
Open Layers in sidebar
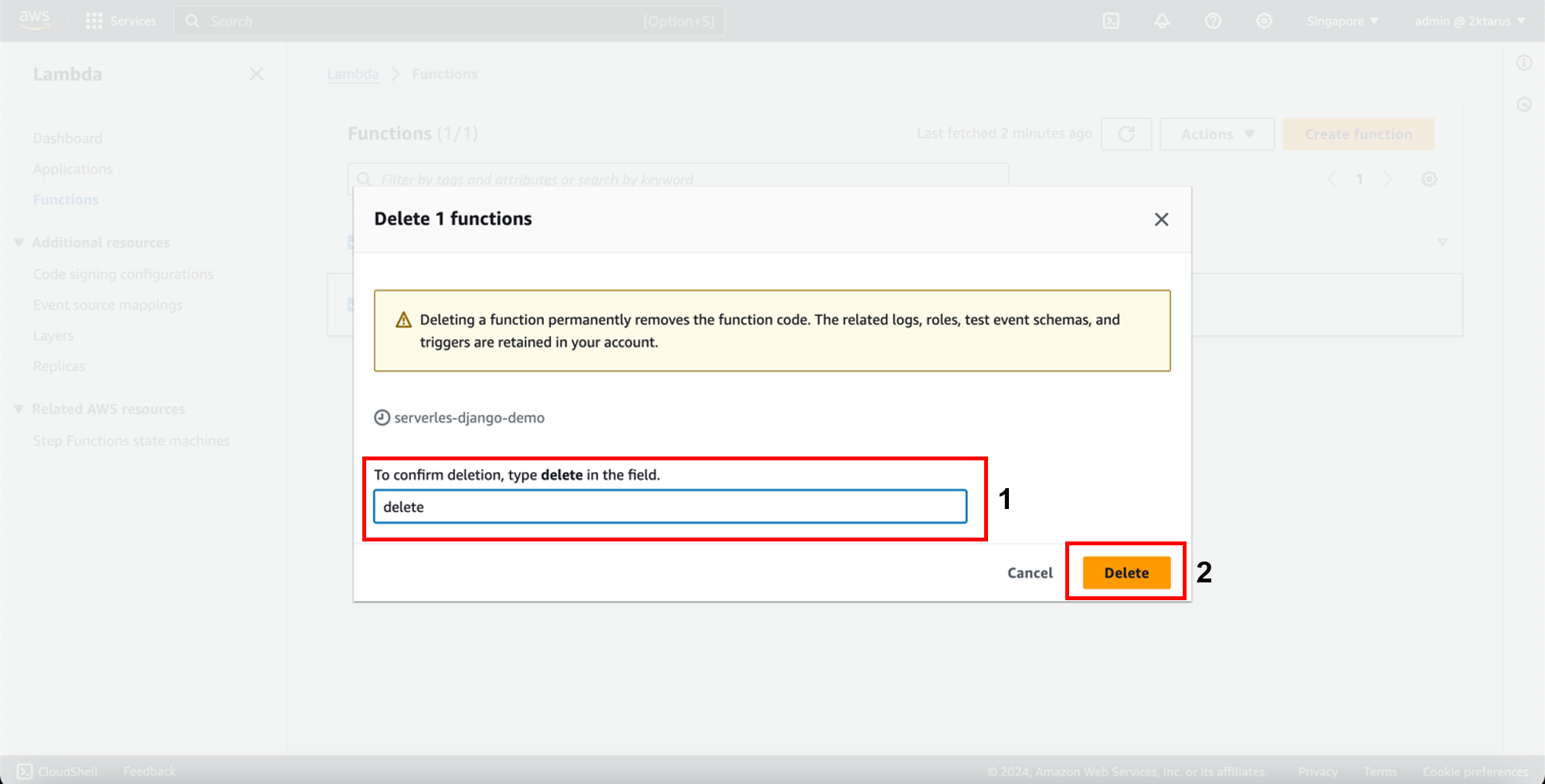point(53,336)
